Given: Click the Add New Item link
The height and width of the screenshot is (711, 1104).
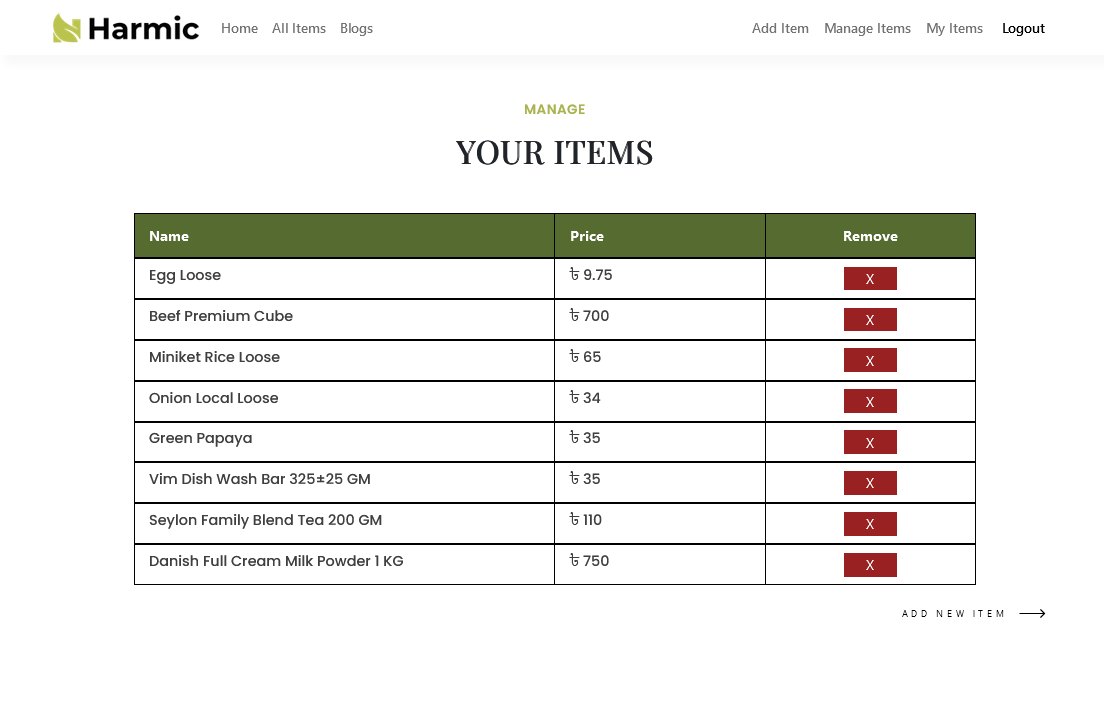Looking at the screenshot, I should (953, 614).
